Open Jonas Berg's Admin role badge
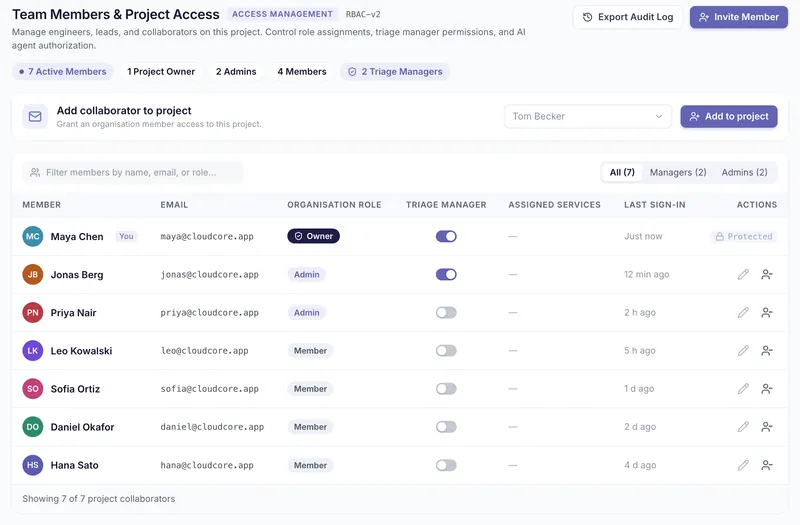800x525 pixels. click(307, 274)
